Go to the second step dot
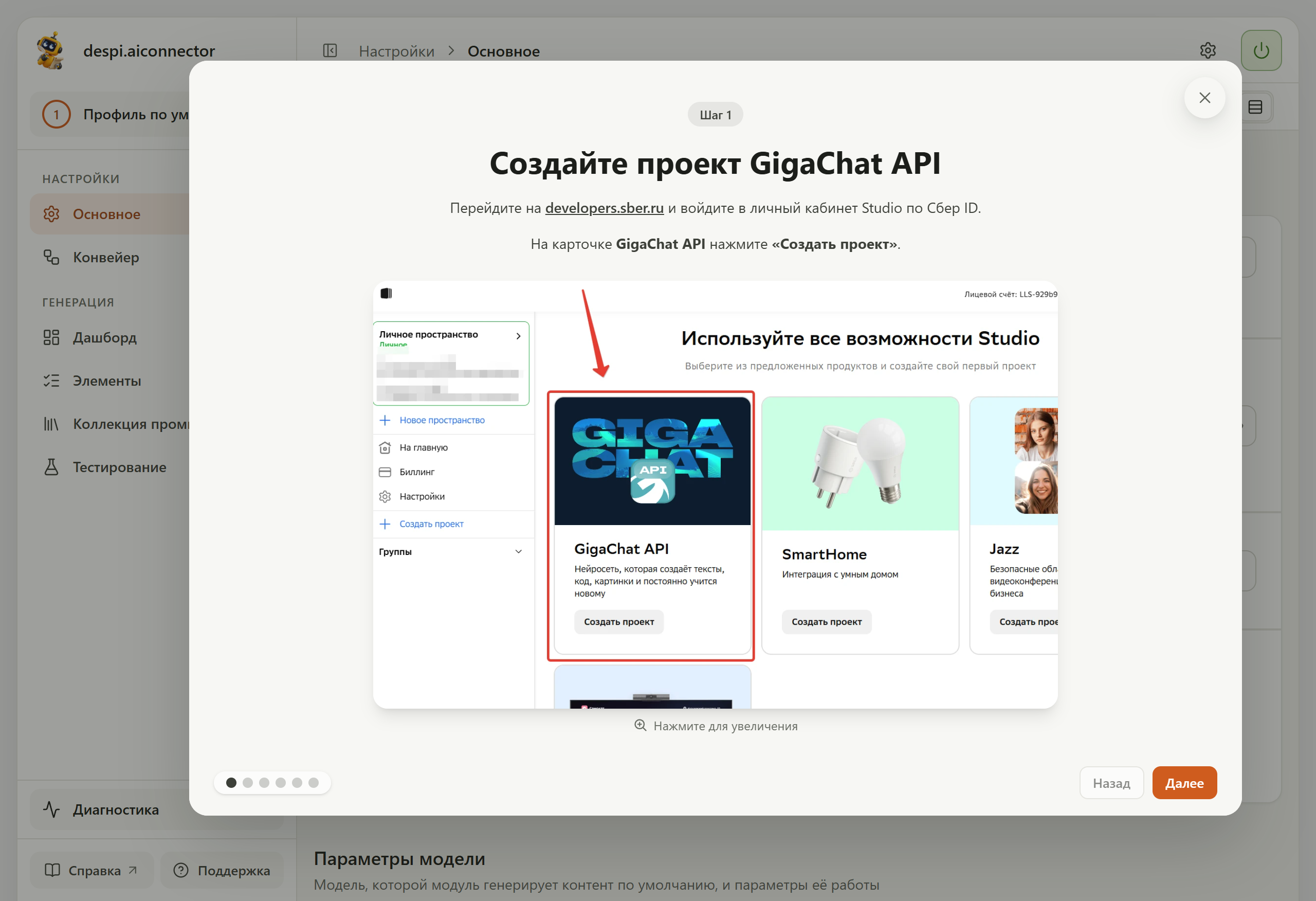 [247, 783]
